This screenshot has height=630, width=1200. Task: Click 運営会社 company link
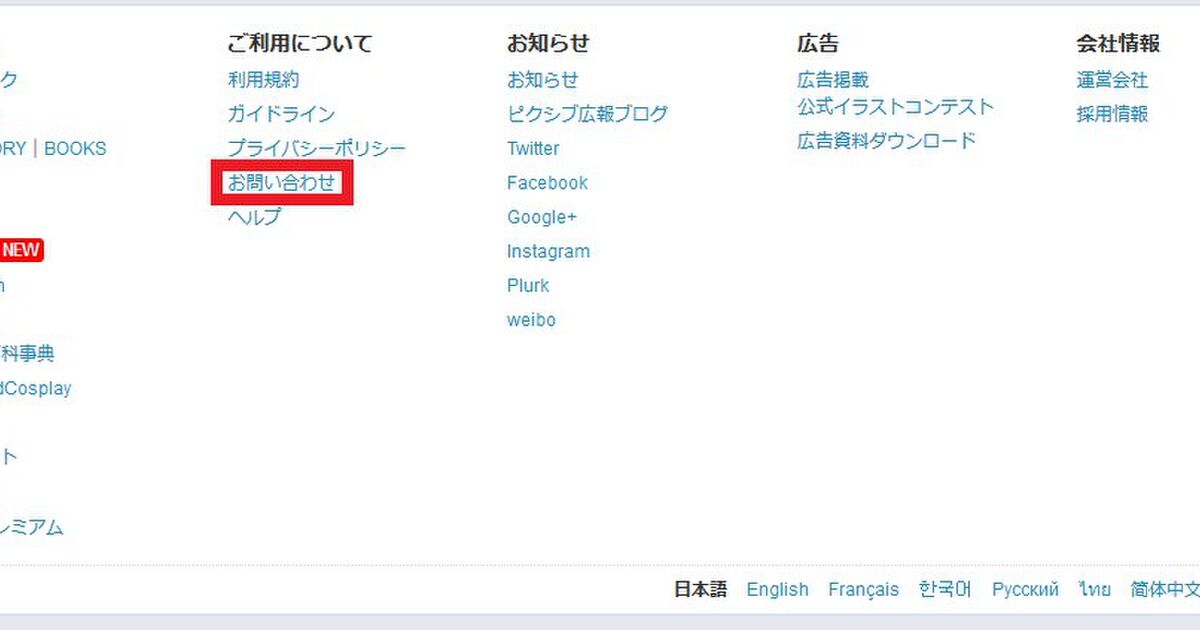(1112, 80)
